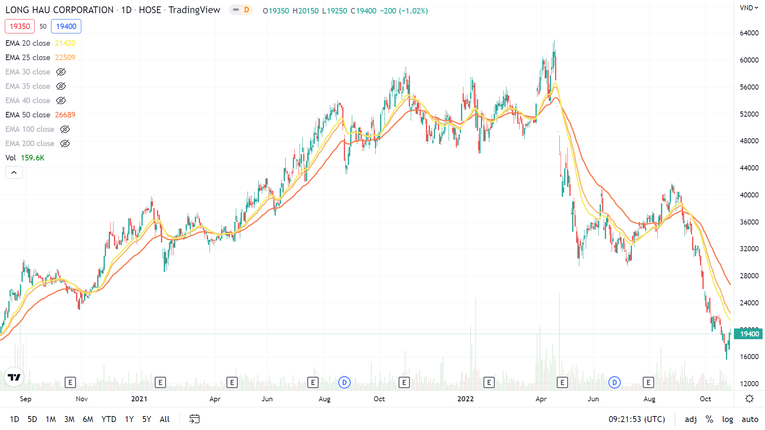This screenshot has height=430, width=765.
Task: Select the EMA 50 close legend
Action: click(28, 115)
